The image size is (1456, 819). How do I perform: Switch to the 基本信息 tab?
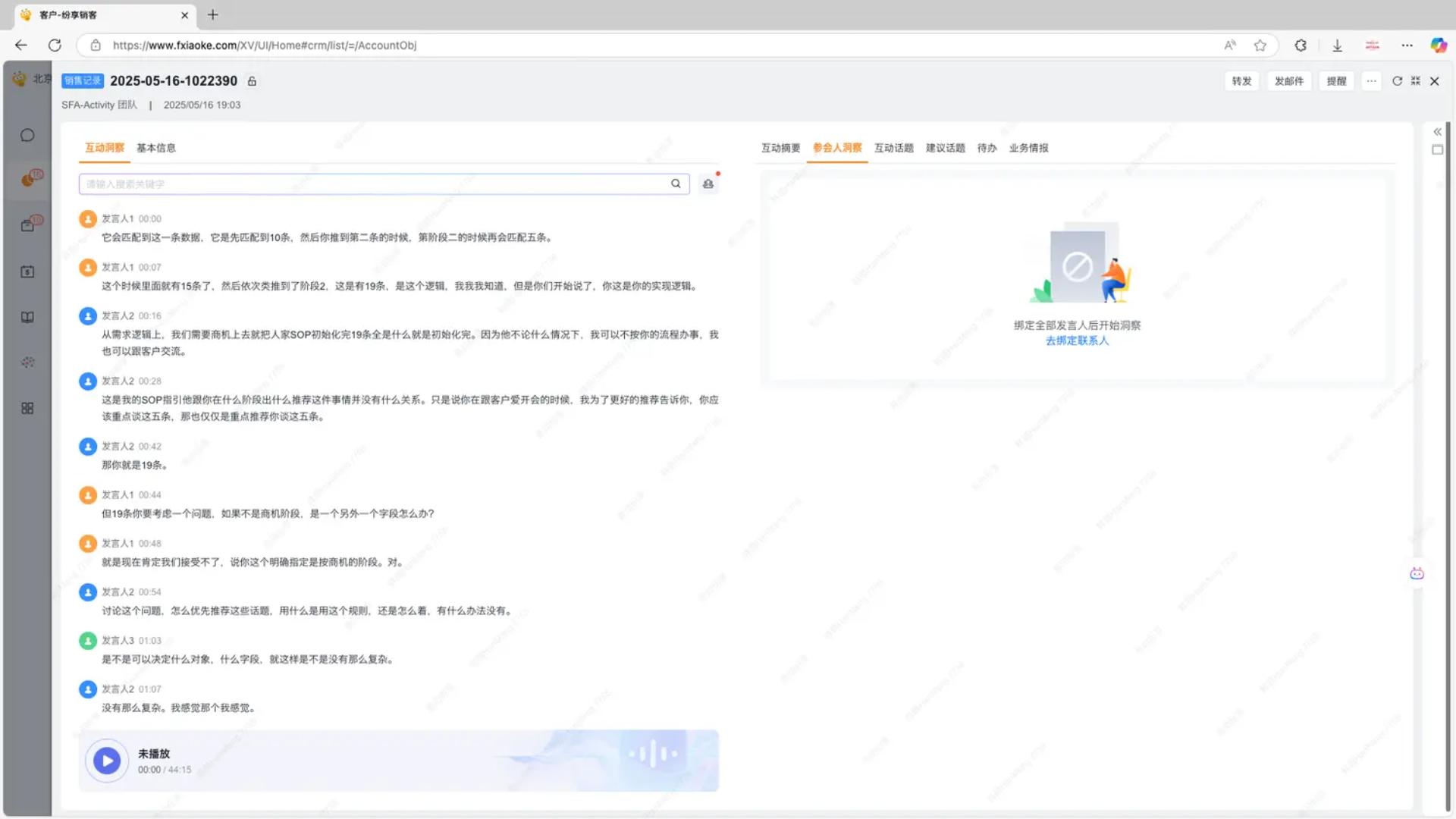(x=156, y=148)
